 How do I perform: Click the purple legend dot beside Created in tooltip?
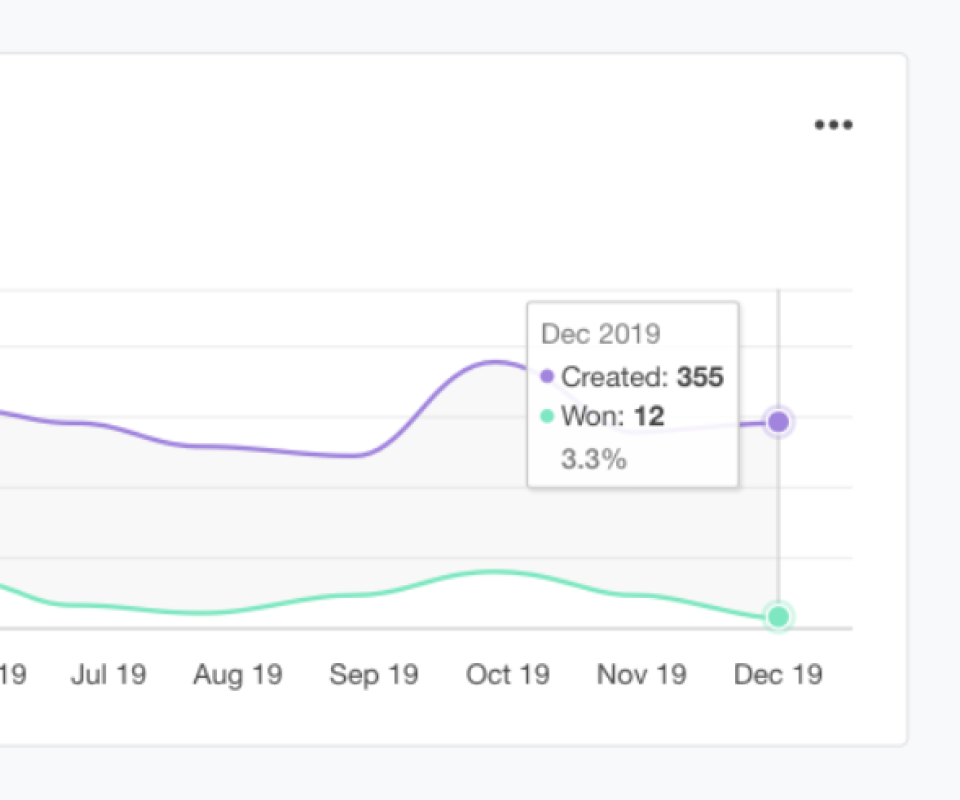click(547, 377)
